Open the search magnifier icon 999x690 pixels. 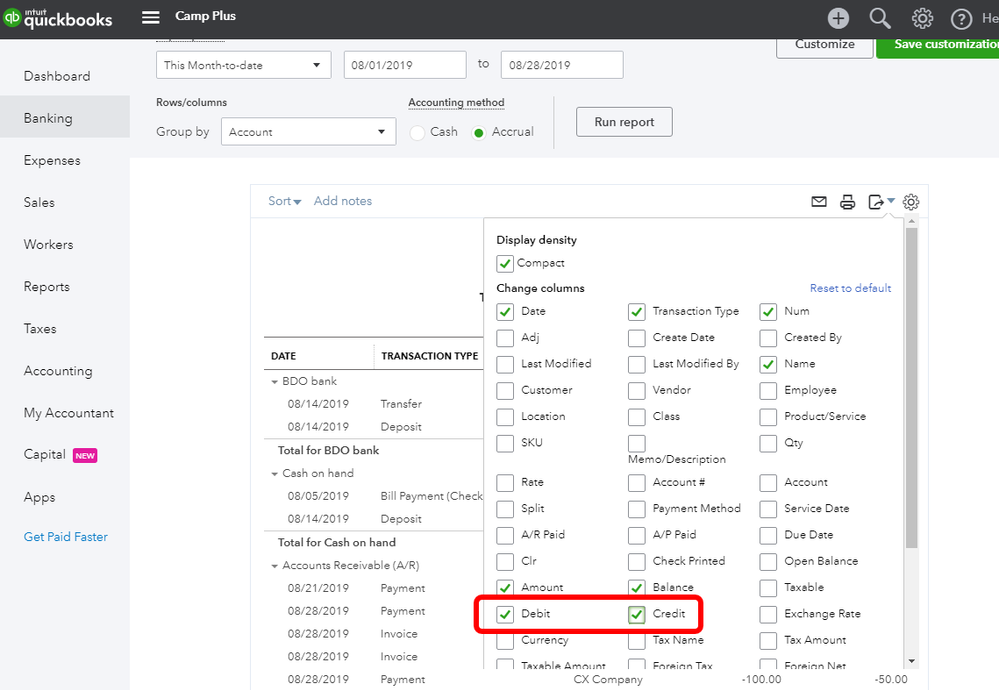point(880,18)
